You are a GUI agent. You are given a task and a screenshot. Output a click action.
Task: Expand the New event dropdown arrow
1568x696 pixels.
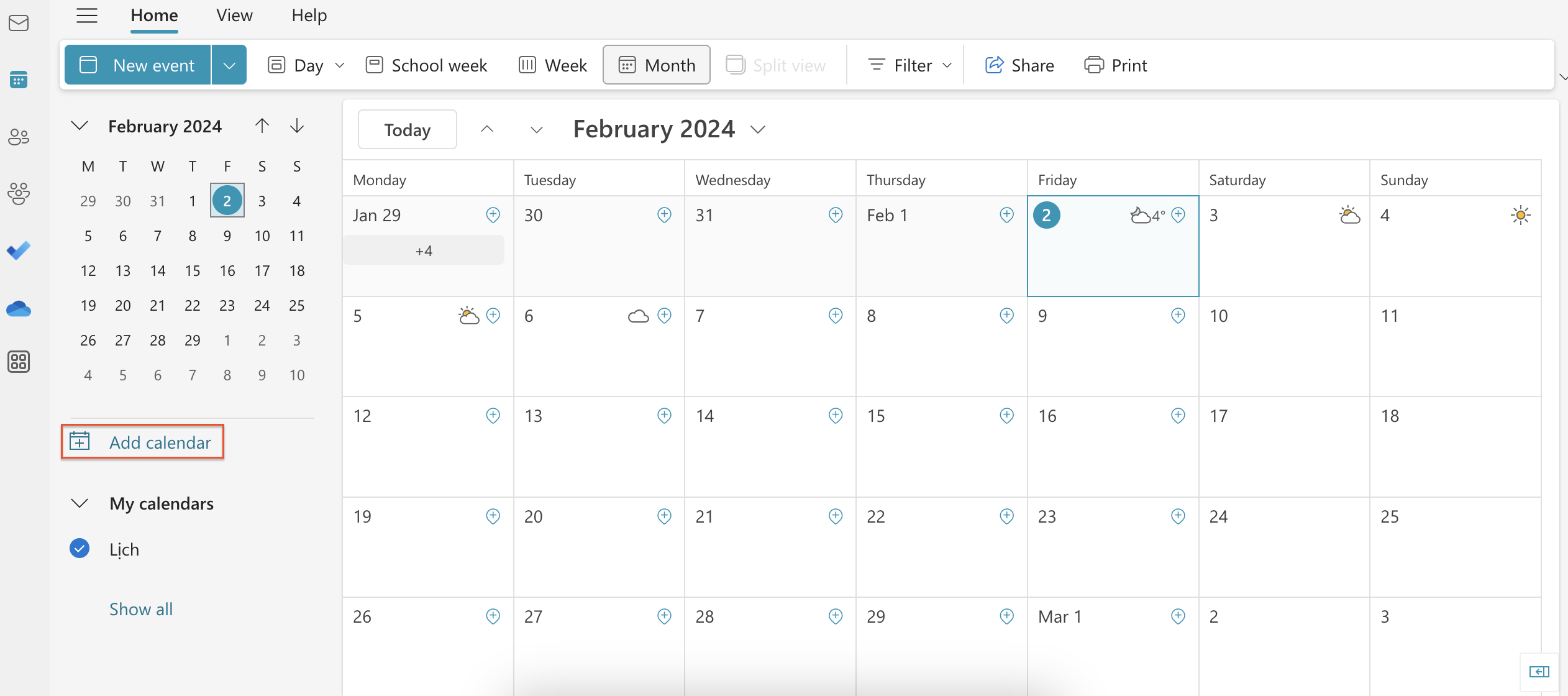click(x=229, y=65)
